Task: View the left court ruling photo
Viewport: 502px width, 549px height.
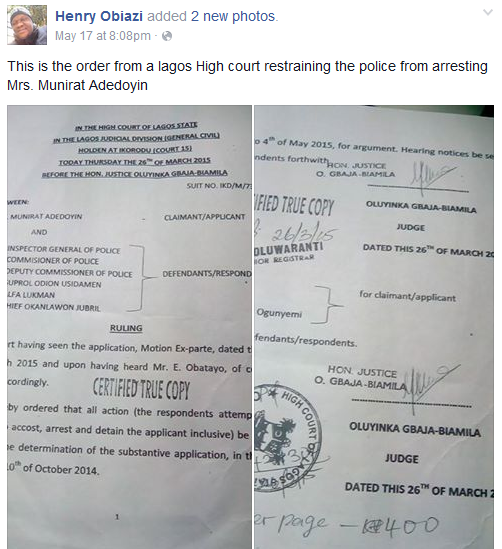Action: tap(129, 327)
